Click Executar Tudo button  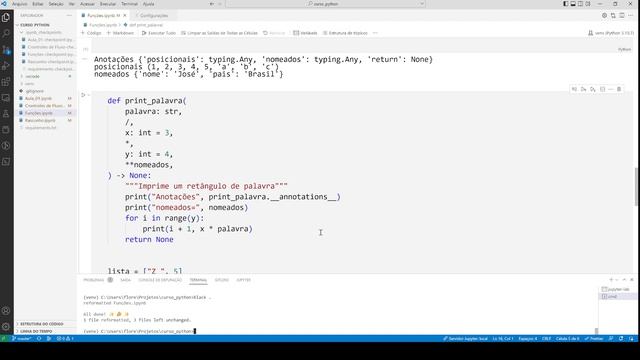(x=158, y=33)
